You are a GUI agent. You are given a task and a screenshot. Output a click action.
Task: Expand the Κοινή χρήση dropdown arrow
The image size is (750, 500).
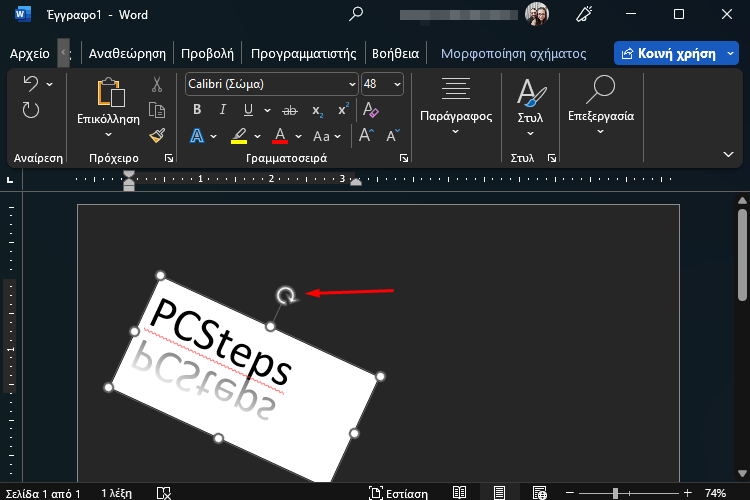731,54
